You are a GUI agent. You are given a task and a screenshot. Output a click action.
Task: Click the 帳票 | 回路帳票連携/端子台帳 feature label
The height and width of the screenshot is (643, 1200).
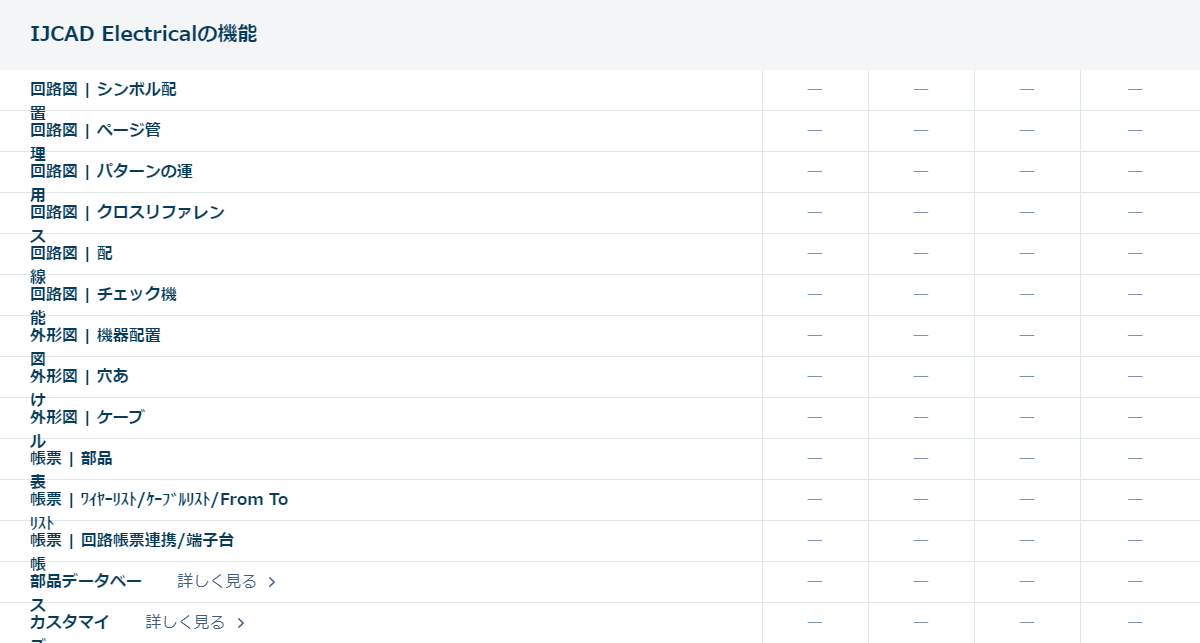pyautogui.click(x=132, y=541)
